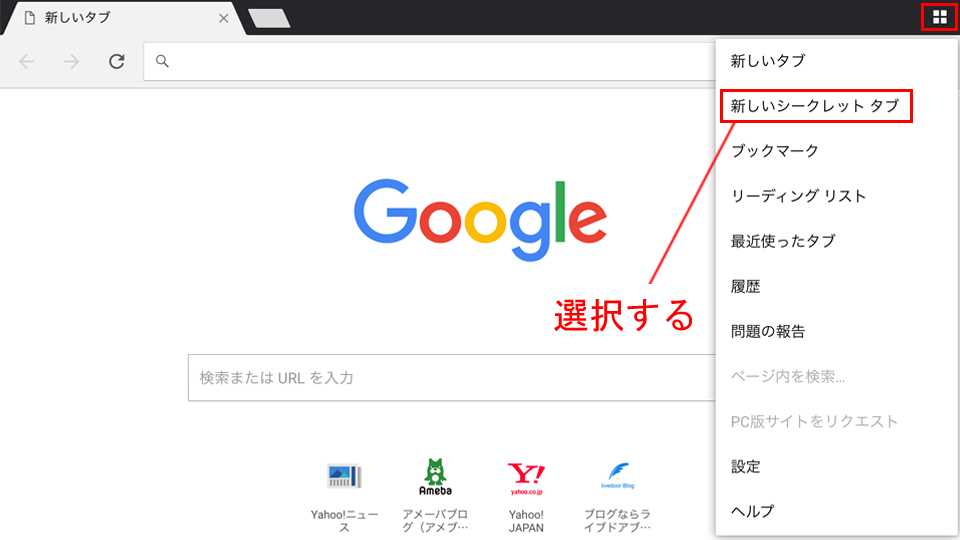Open ブックマーク from the menu
This screenshot has height=540, width=960.
774,151
